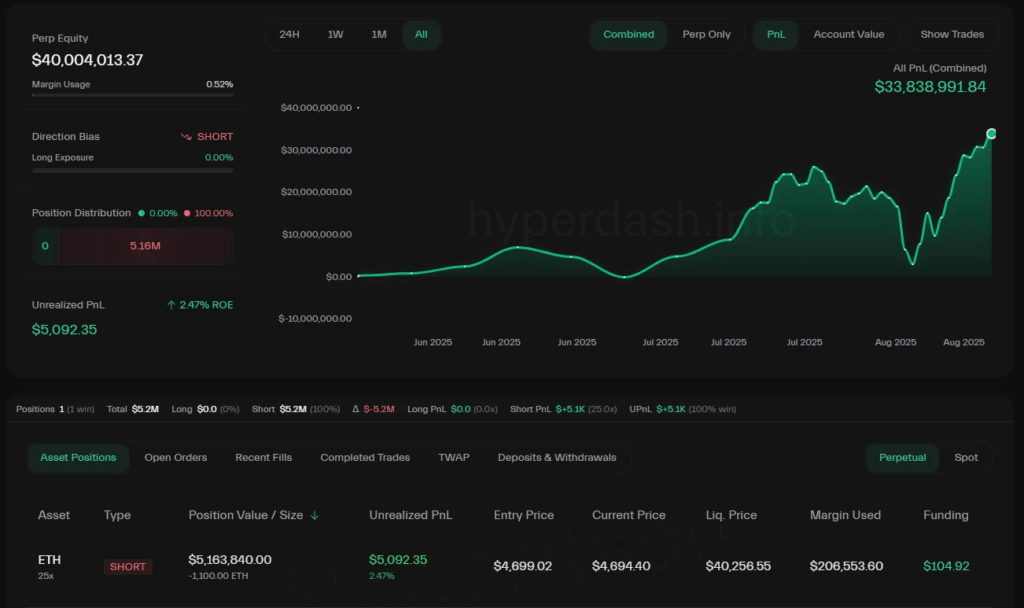This screenshot has width=1024, height=608.
Task: Click the red 5.16M position distribution bar
Action: click(145, 246)
